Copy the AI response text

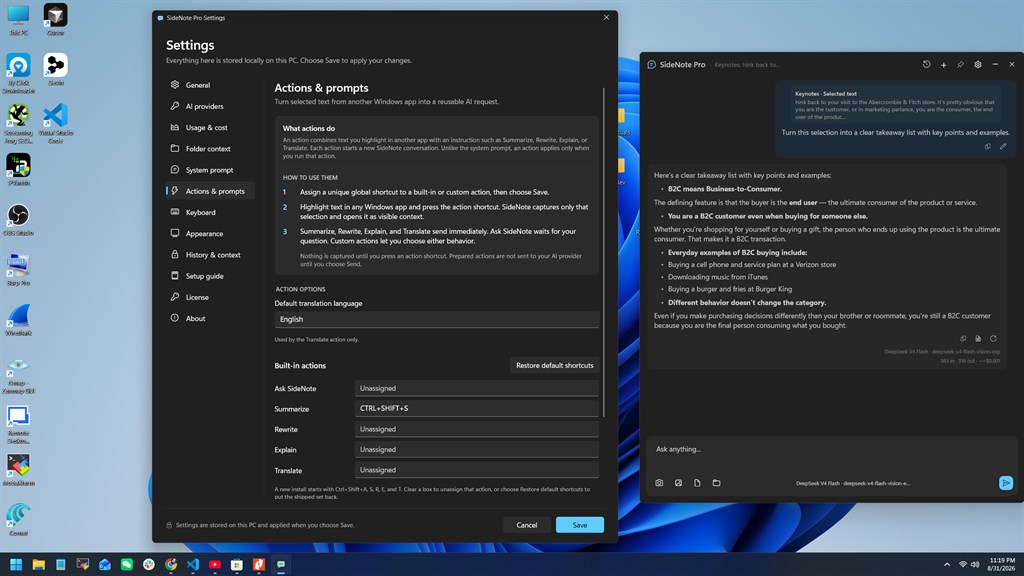point(963,338)
